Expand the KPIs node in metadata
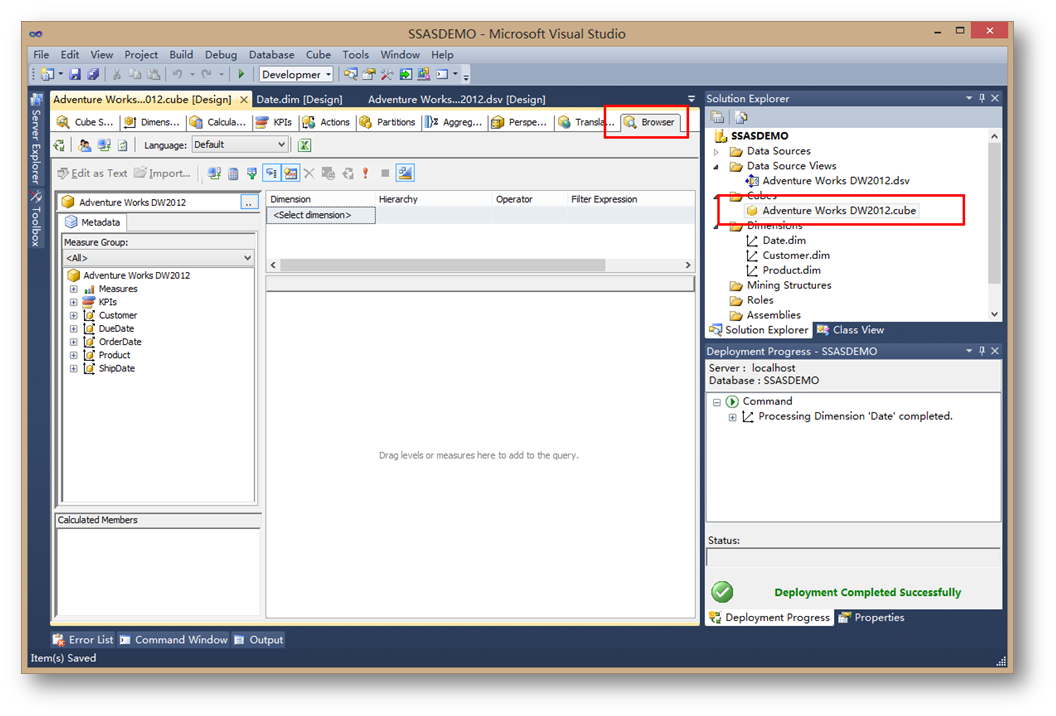 73,302
